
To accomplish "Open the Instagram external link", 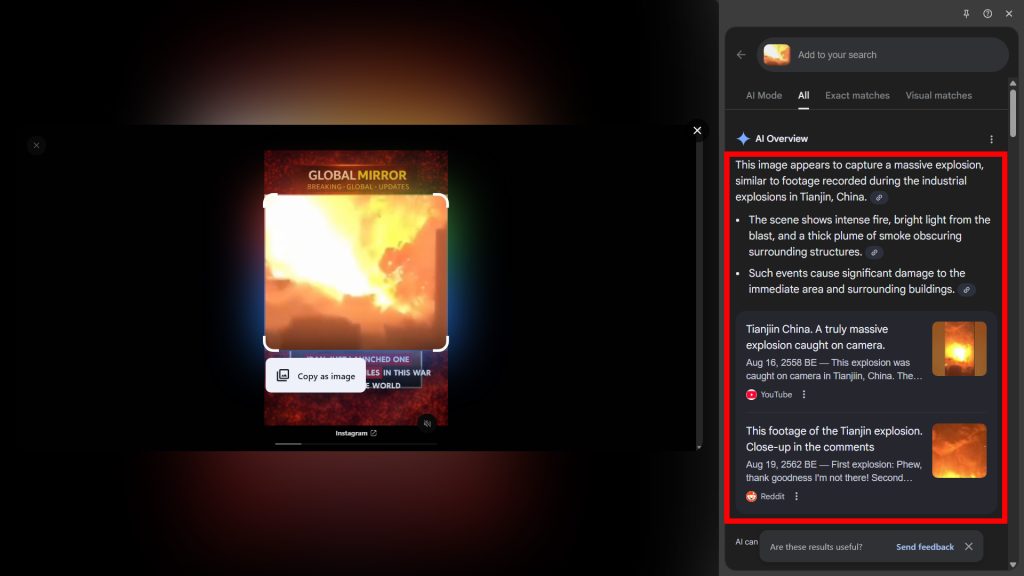I will click(356, 433).
